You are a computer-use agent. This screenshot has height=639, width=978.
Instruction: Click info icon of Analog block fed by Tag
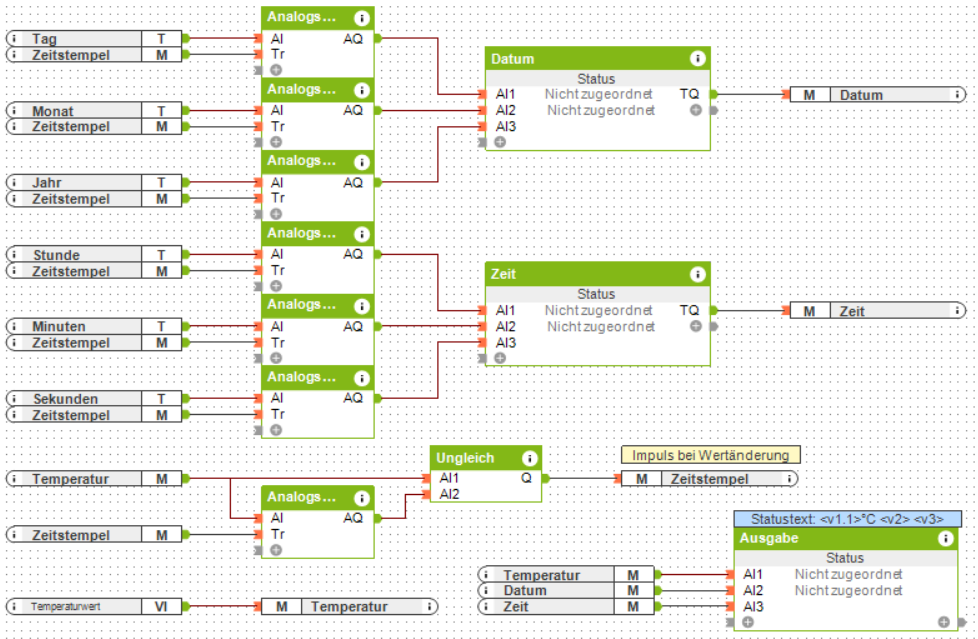click(361, 18)
